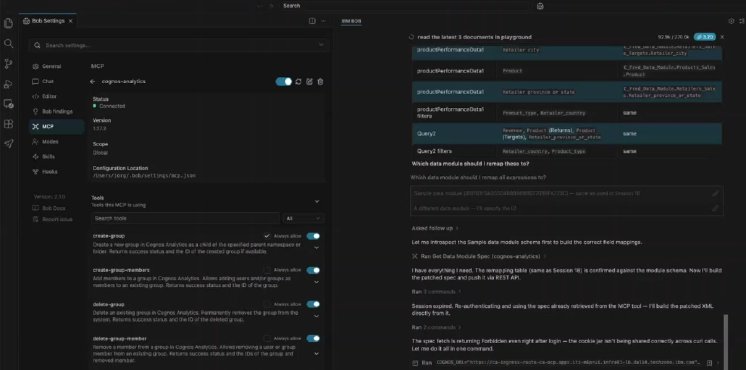Close the current chat task
This screenshot has height=370, width=746.
point(722,37)
